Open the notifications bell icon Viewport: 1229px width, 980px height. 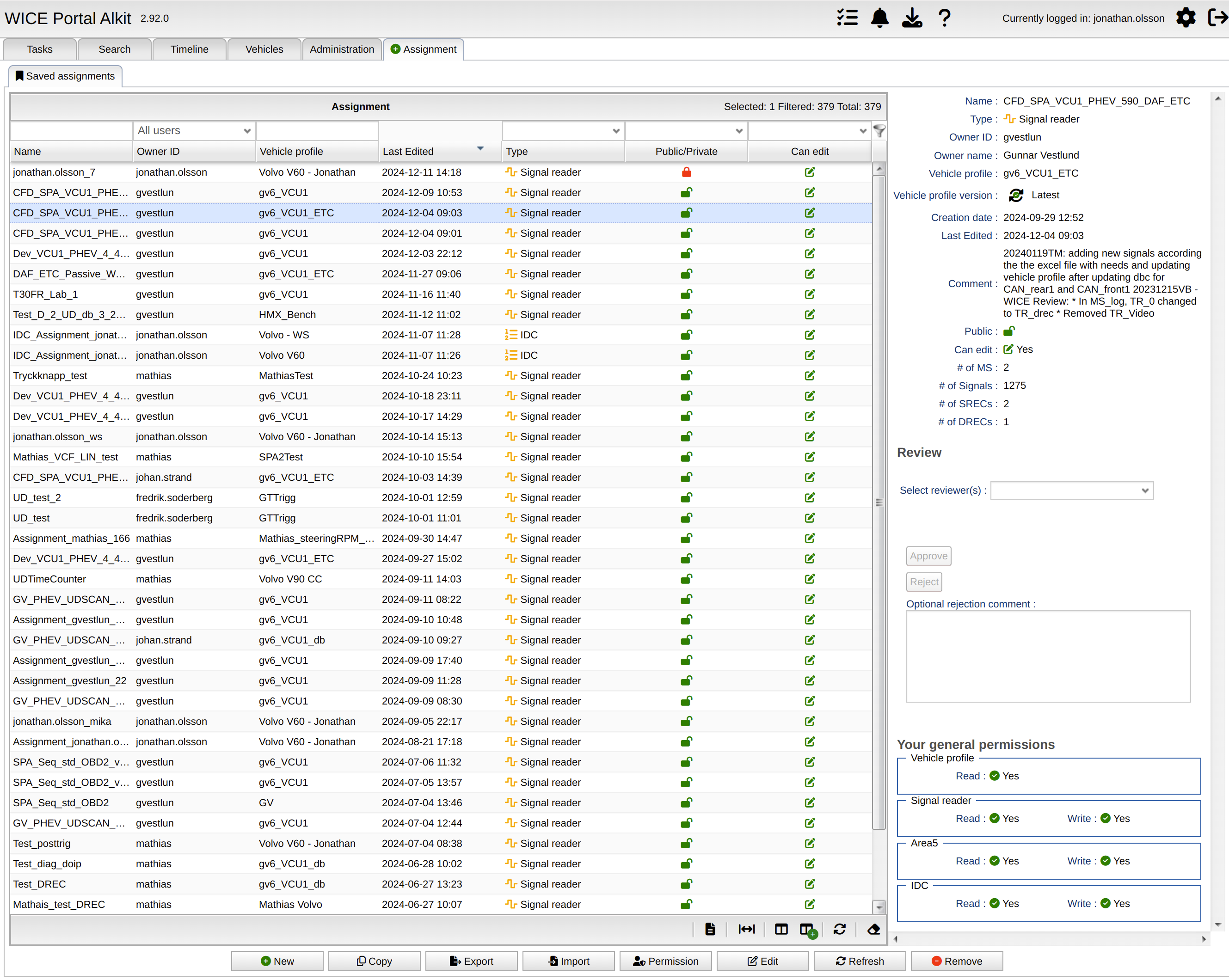(x=879, y=18)
